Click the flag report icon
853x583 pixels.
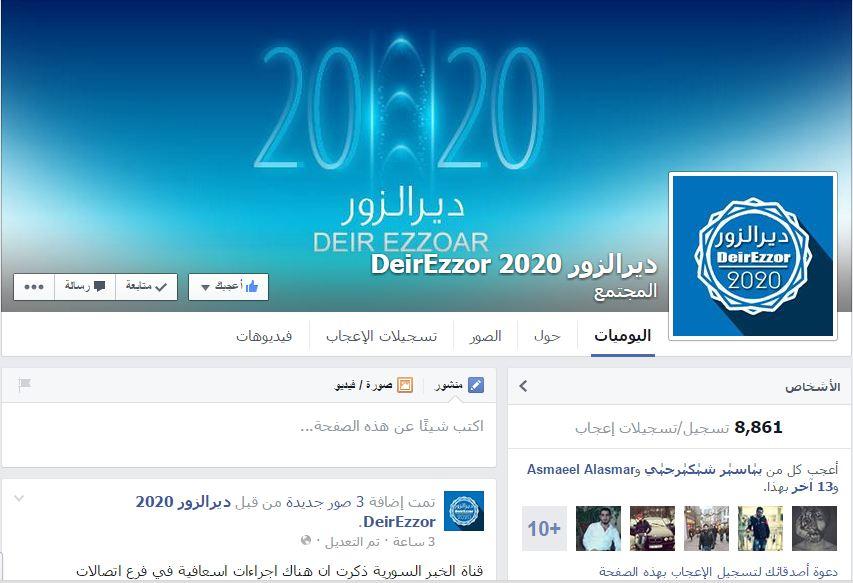click(24, 385)
